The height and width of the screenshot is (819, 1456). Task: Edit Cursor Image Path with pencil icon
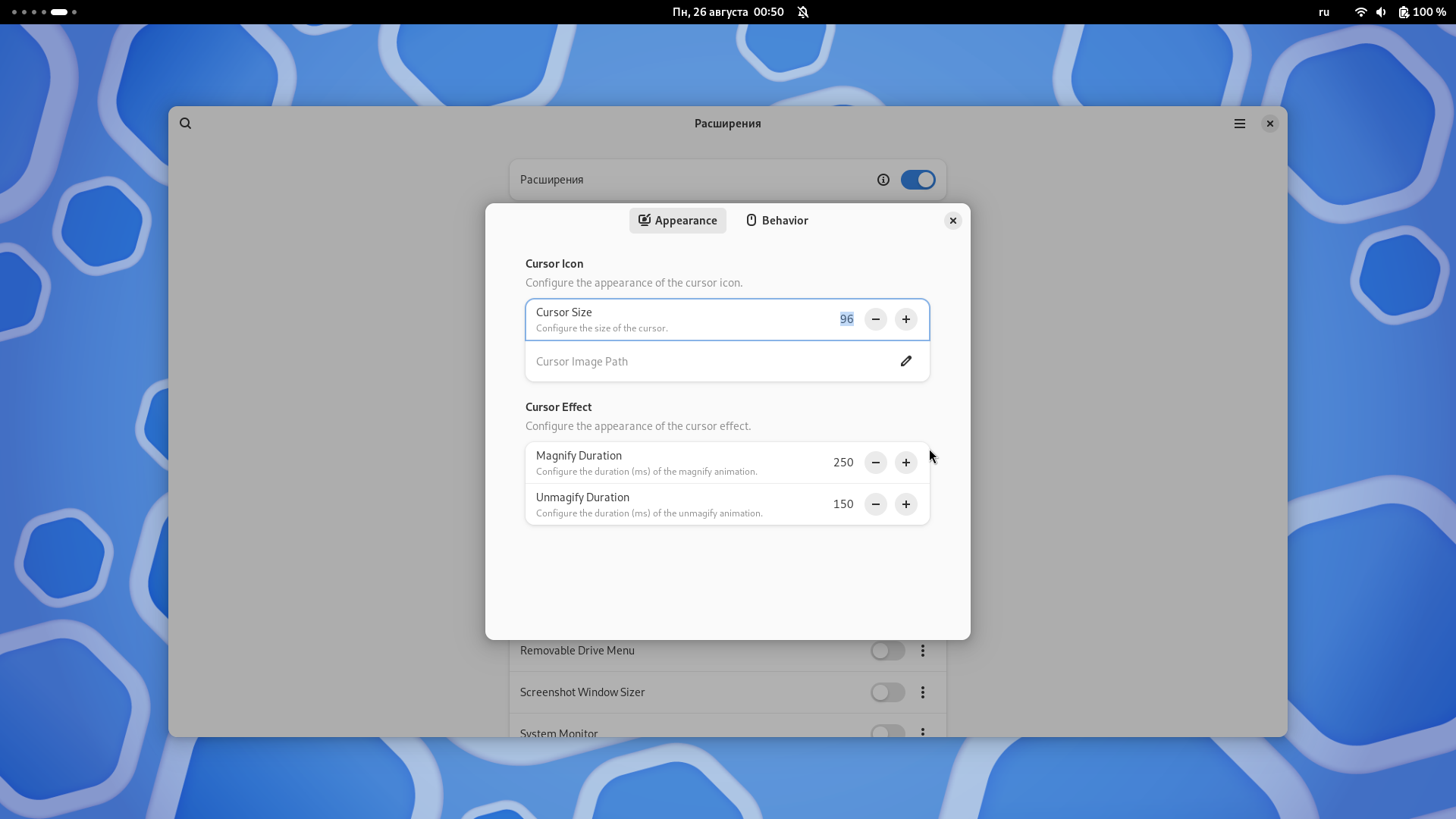pyautogui.click(x=906, y=361)
